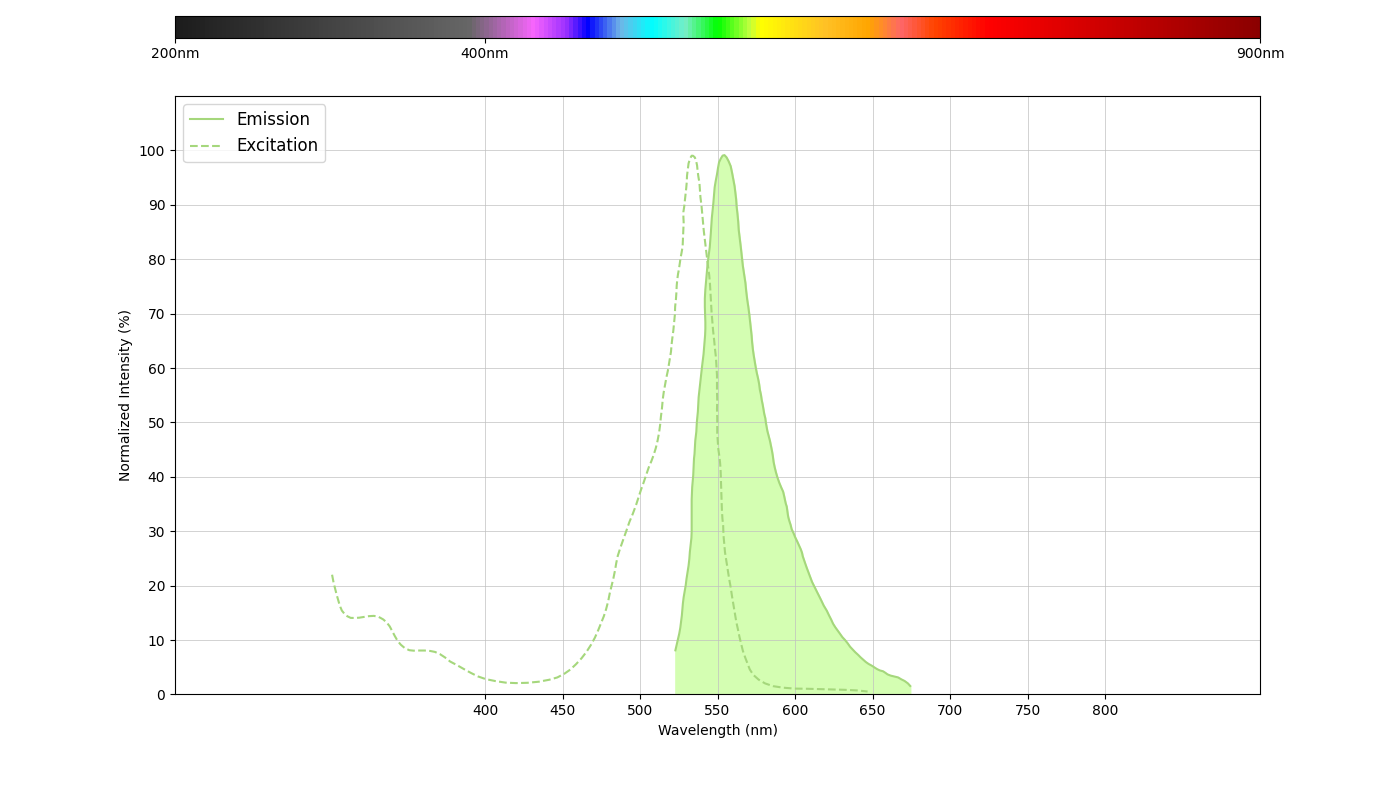1400x800 pixels.
Task: Click the 450 x-axis tick label
Action: coord(563,710)
